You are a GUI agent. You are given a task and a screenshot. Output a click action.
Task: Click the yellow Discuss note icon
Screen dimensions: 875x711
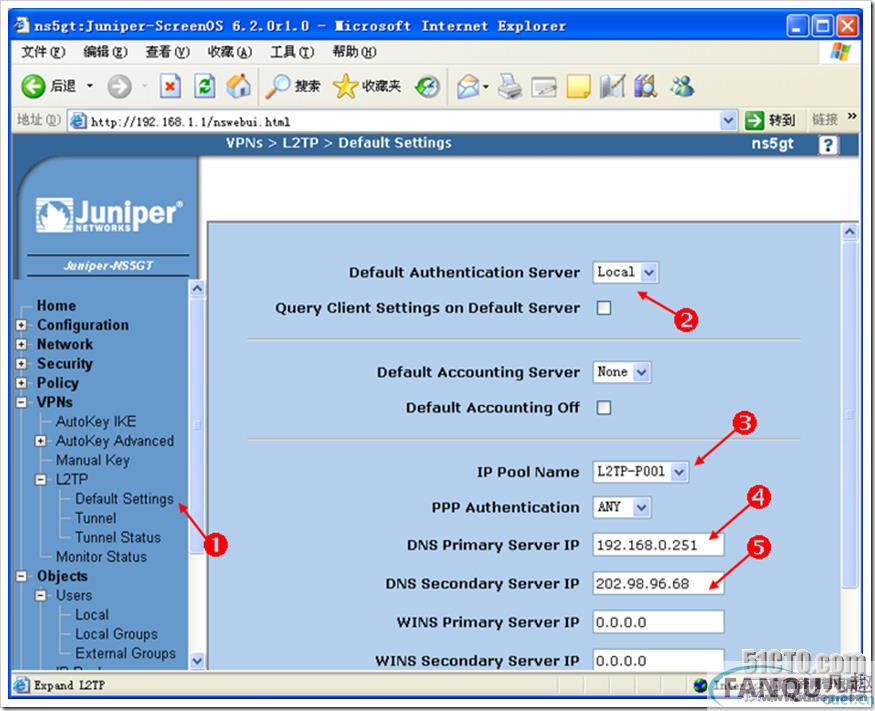[x=578, y=87]
